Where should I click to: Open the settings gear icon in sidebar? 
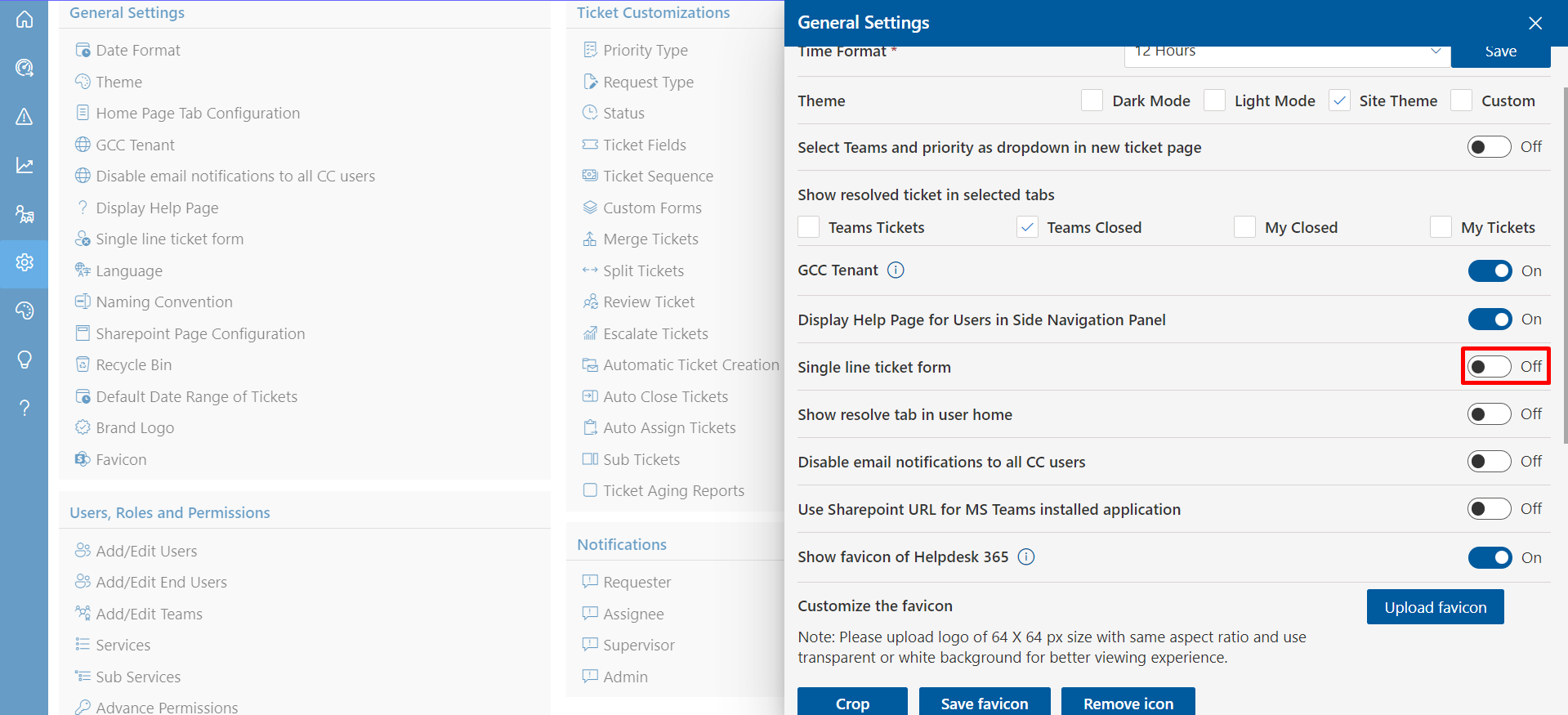tap(25, 262)
